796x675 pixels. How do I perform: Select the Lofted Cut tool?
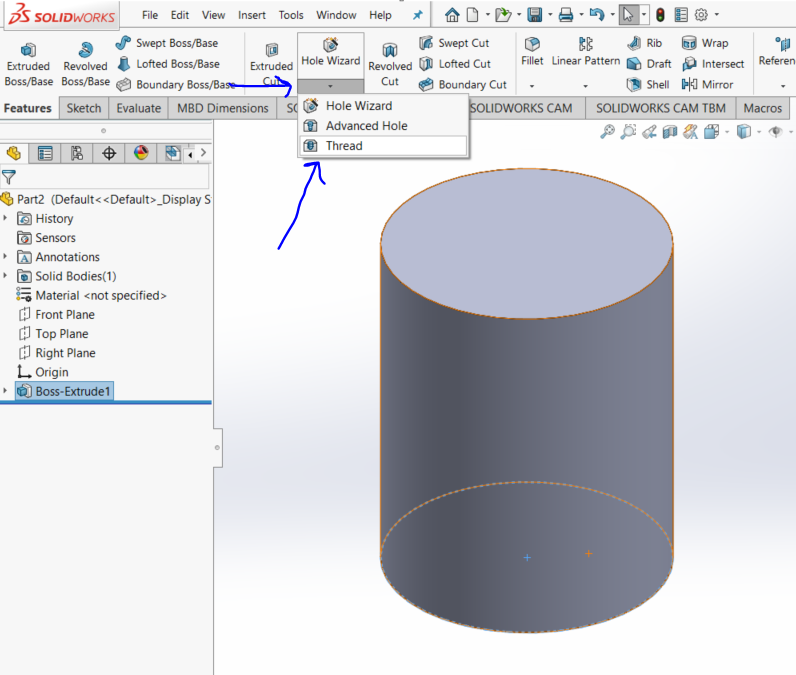pyautogui.click(x=455, y=64)
